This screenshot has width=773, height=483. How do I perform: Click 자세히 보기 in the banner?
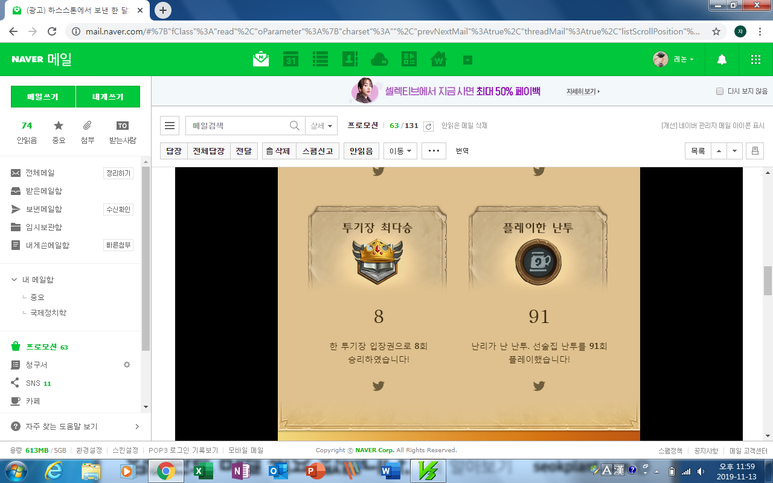(x=583, y=92)
